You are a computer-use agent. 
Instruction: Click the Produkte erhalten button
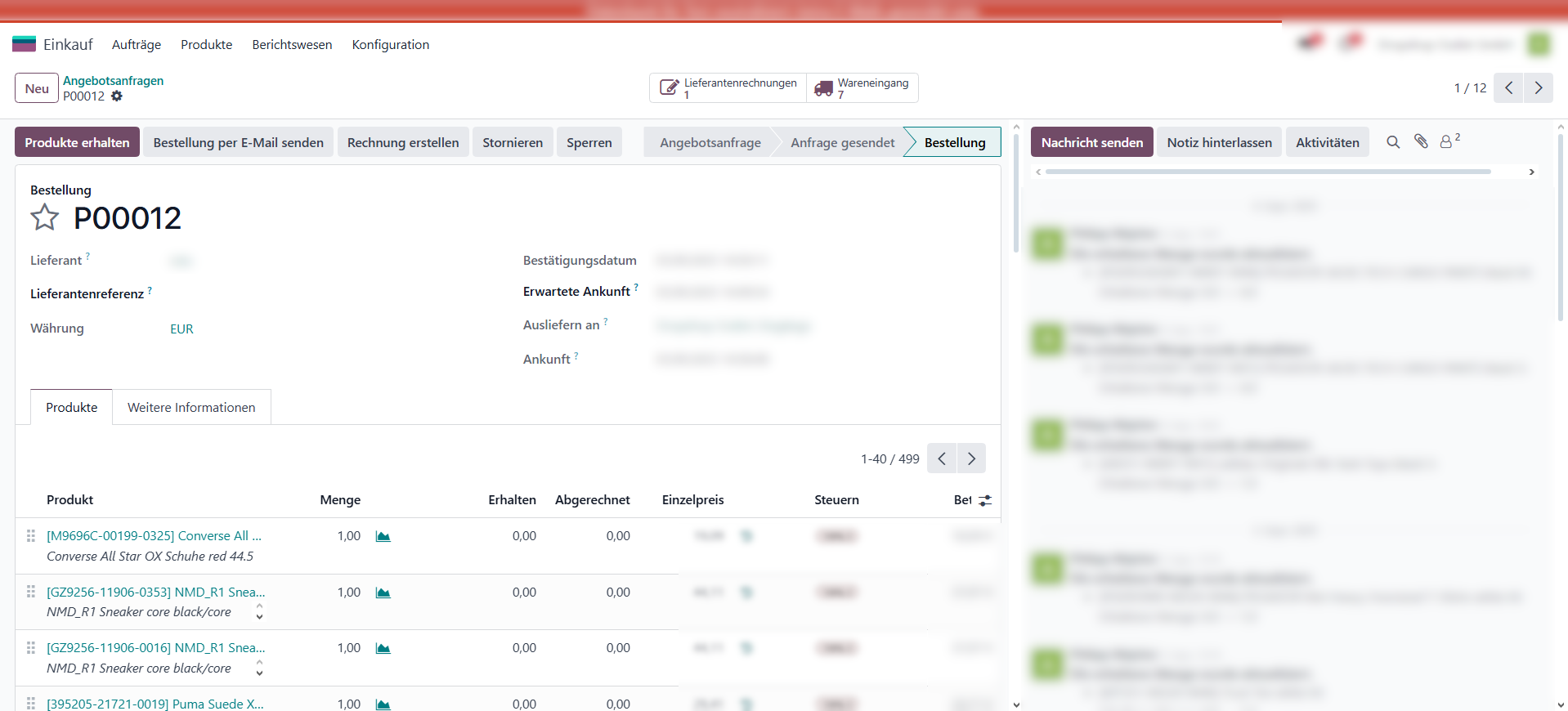[x=77, y=142]
